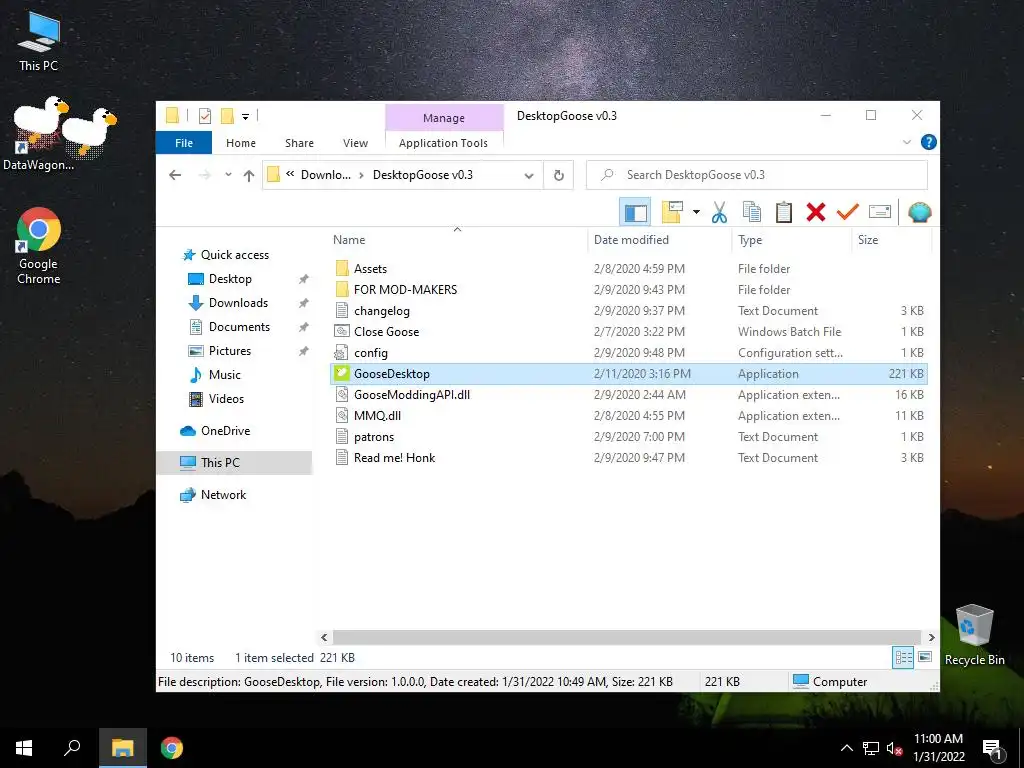Click the MMQ.dll file icon

coord(342,415)
